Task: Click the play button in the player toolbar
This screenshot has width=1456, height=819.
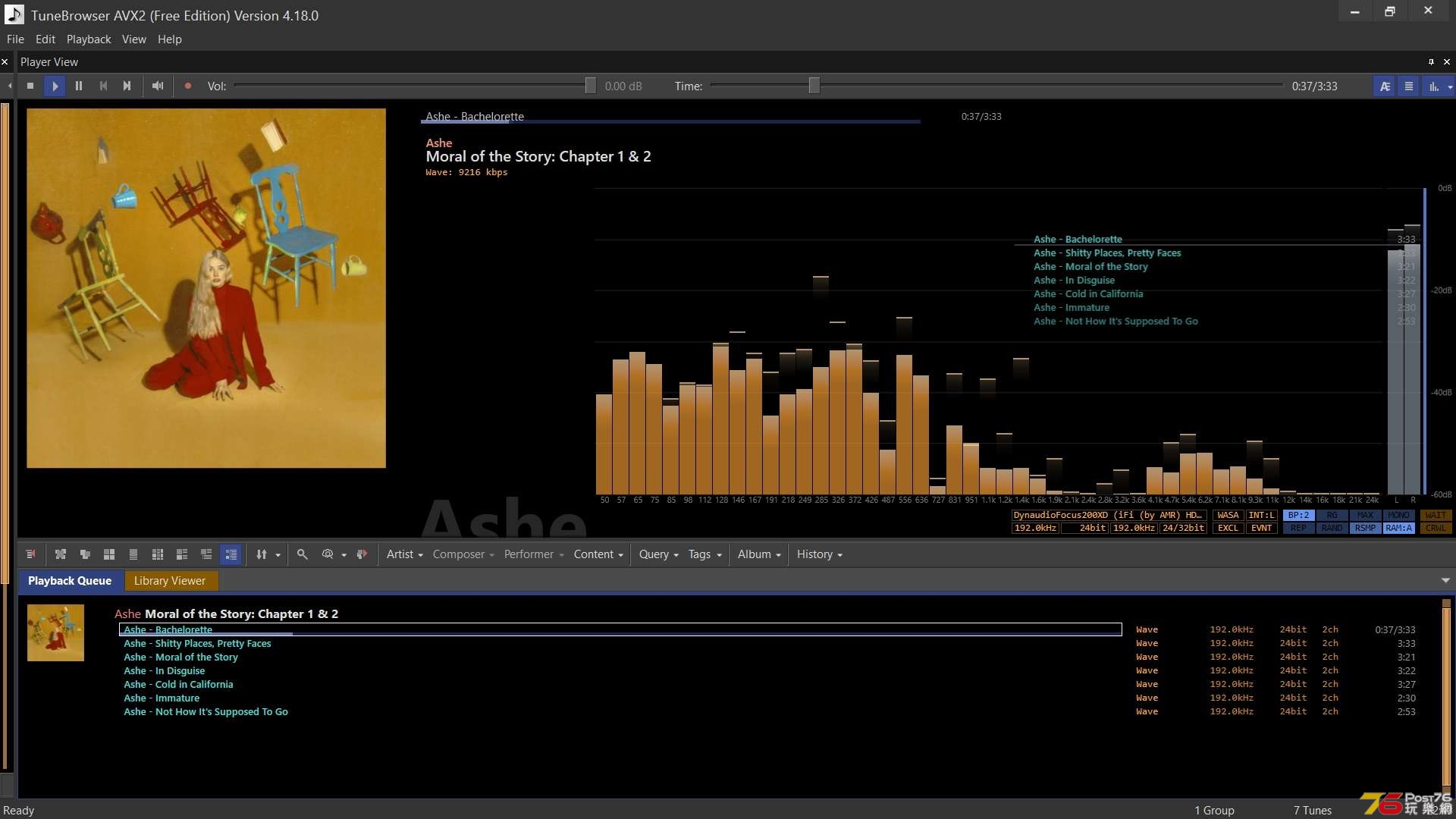Action: 55,86
